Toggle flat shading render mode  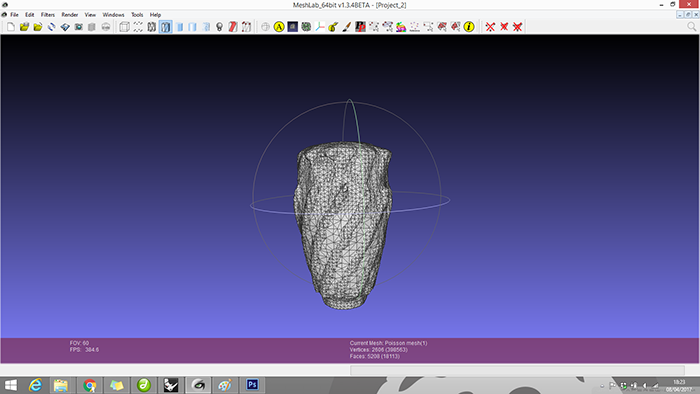pyautogui.click(x=192, y=27)
